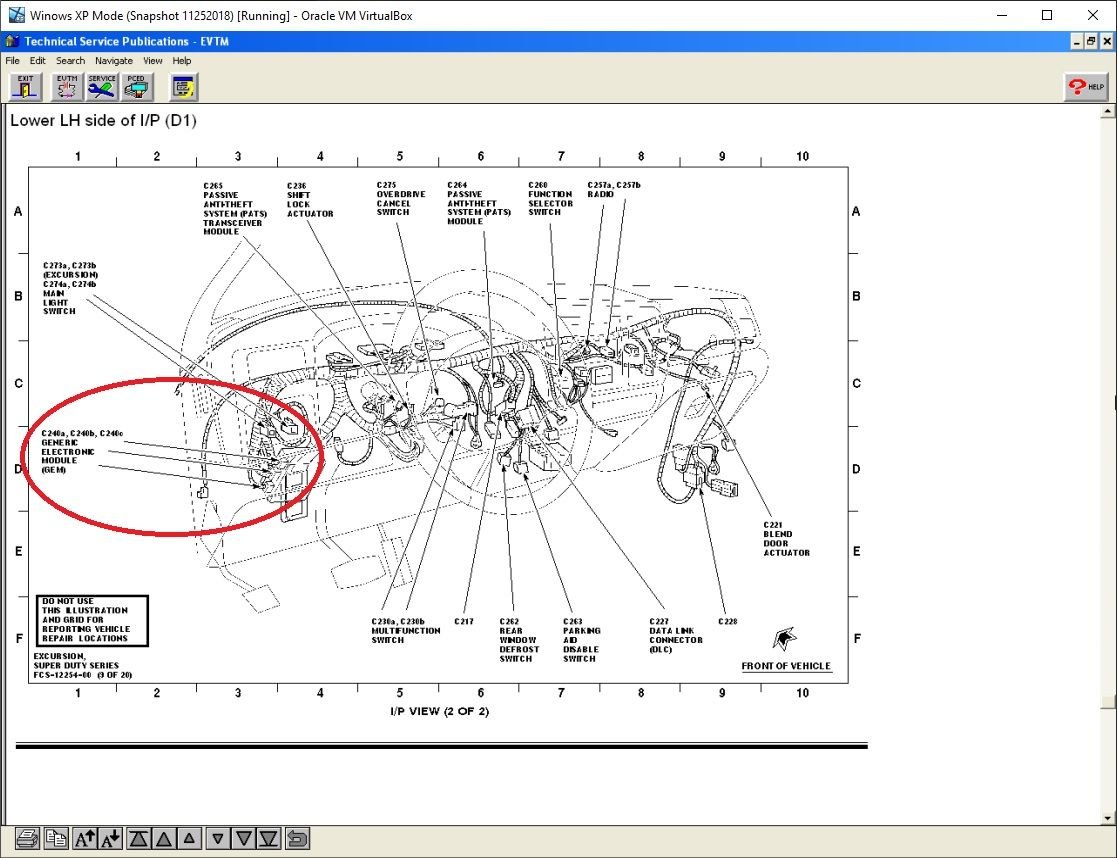
Task: Click the increase text size A-up icon
Action: click(85, 838)
